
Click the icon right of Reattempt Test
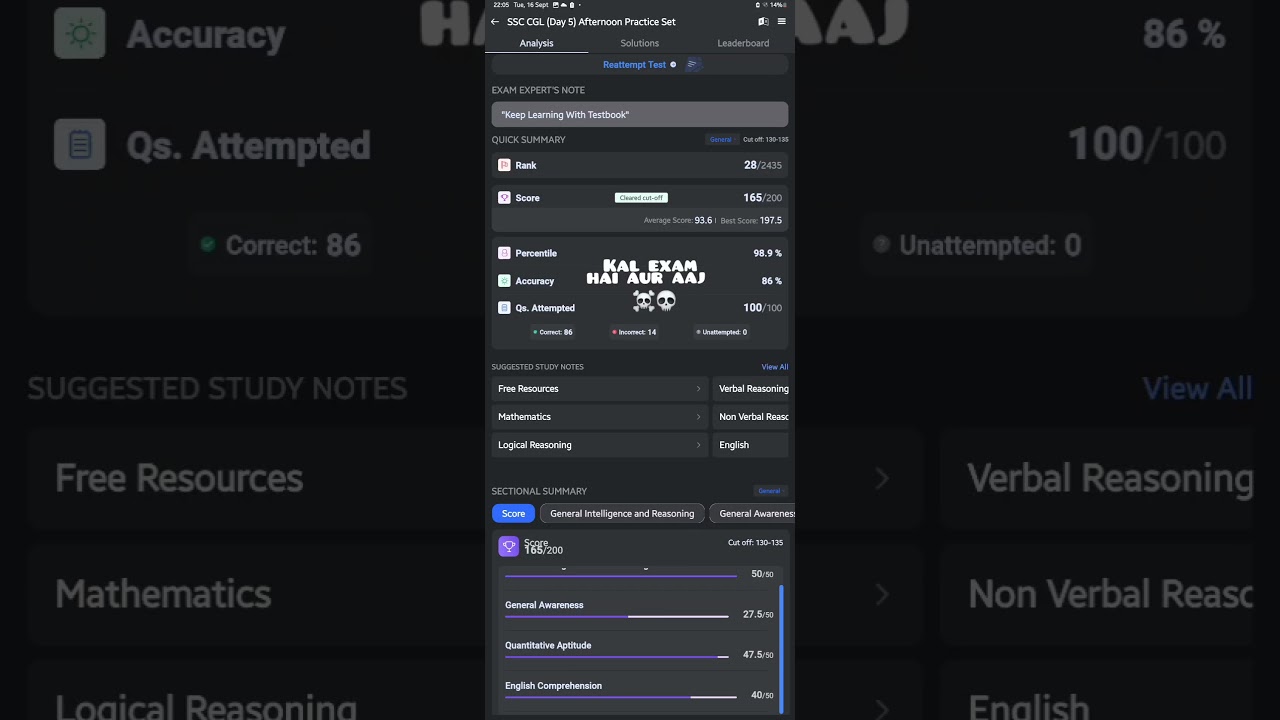coord(693,65)
